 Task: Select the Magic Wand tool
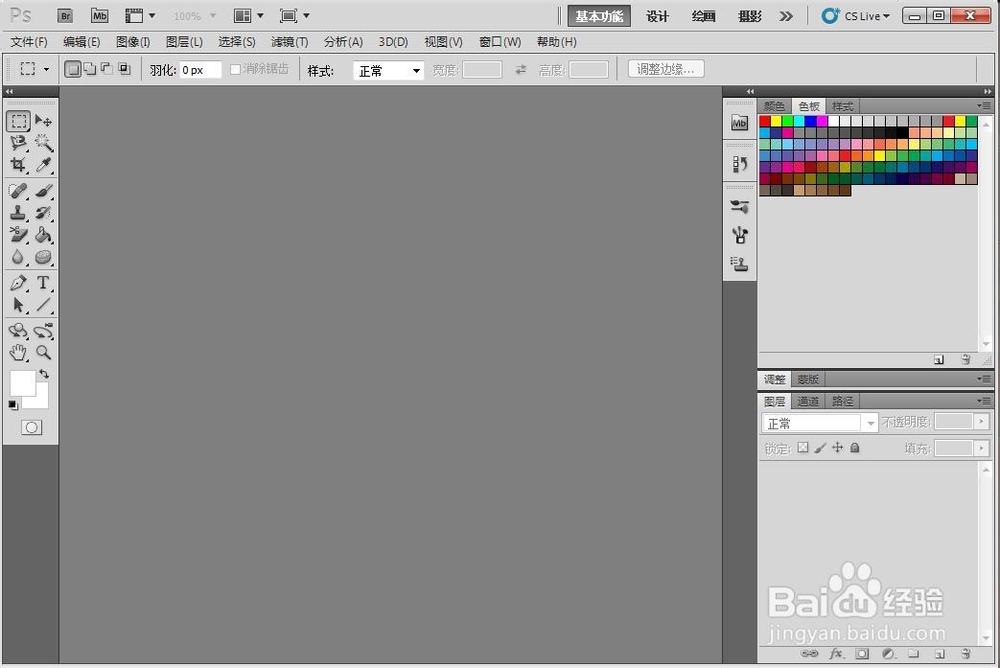(x=43, y=142)
